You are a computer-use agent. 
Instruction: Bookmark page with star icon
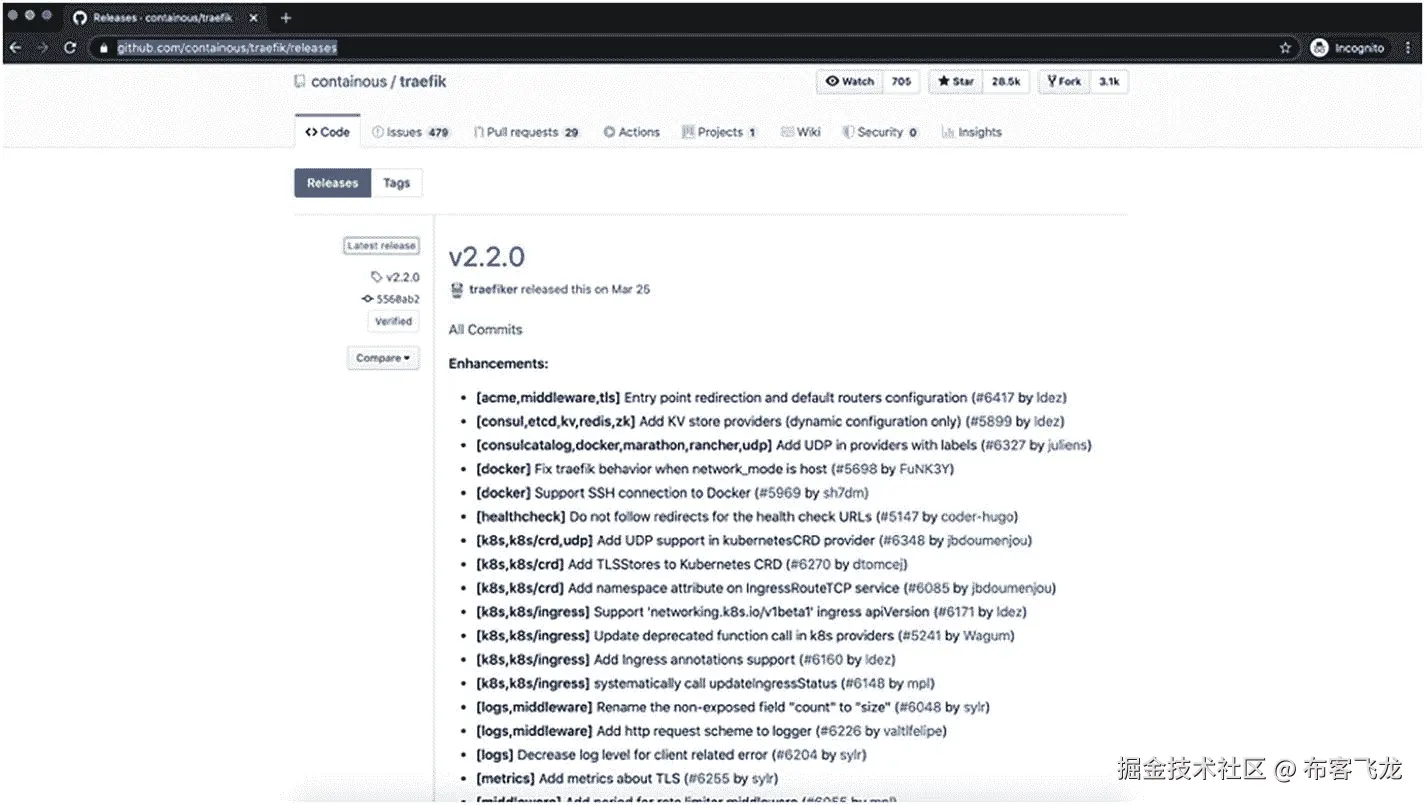click(1285, 47)
